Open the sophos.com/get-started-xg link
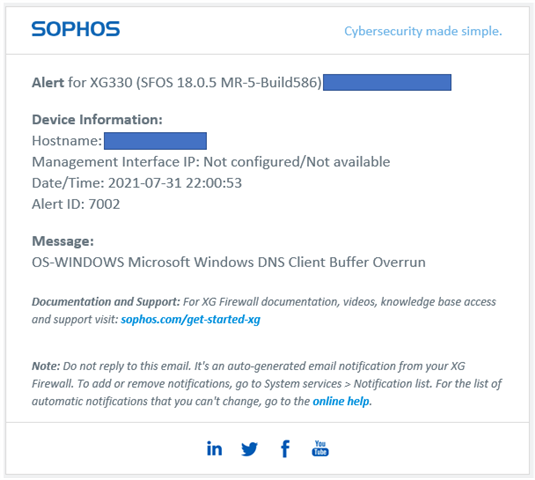 click(190, 319)
